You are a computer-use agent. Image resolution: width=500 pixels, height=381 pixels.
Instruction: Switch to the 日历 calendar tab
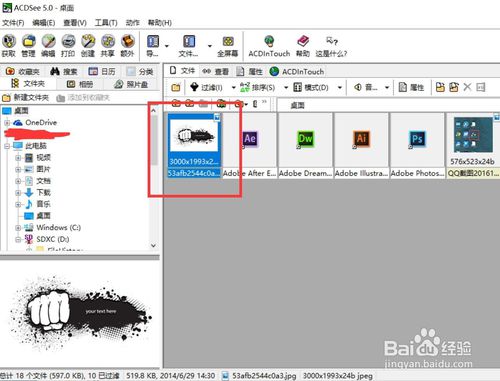[x=102, y=71]
